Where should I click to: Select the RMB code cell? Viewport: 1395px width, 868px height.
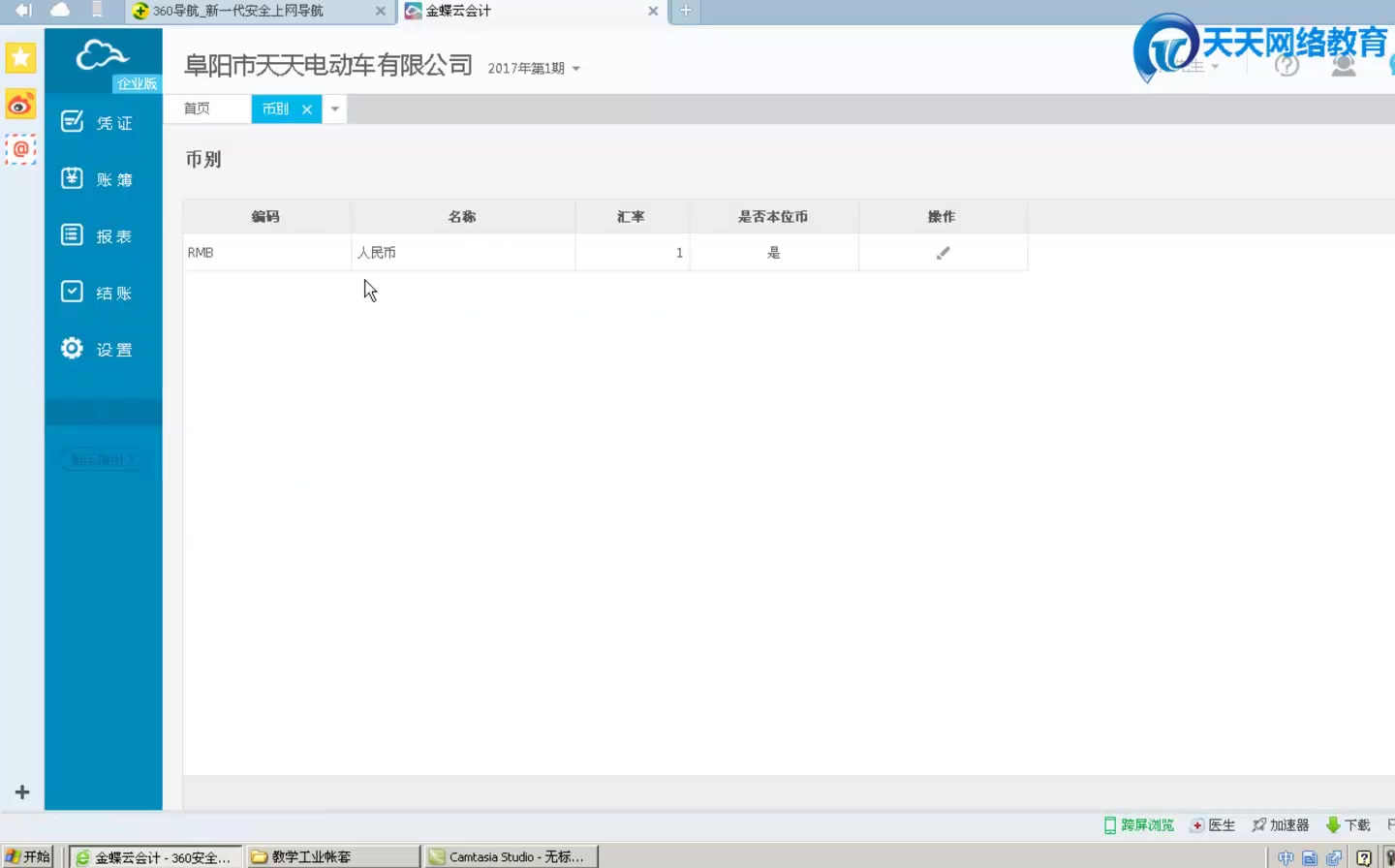266,253
